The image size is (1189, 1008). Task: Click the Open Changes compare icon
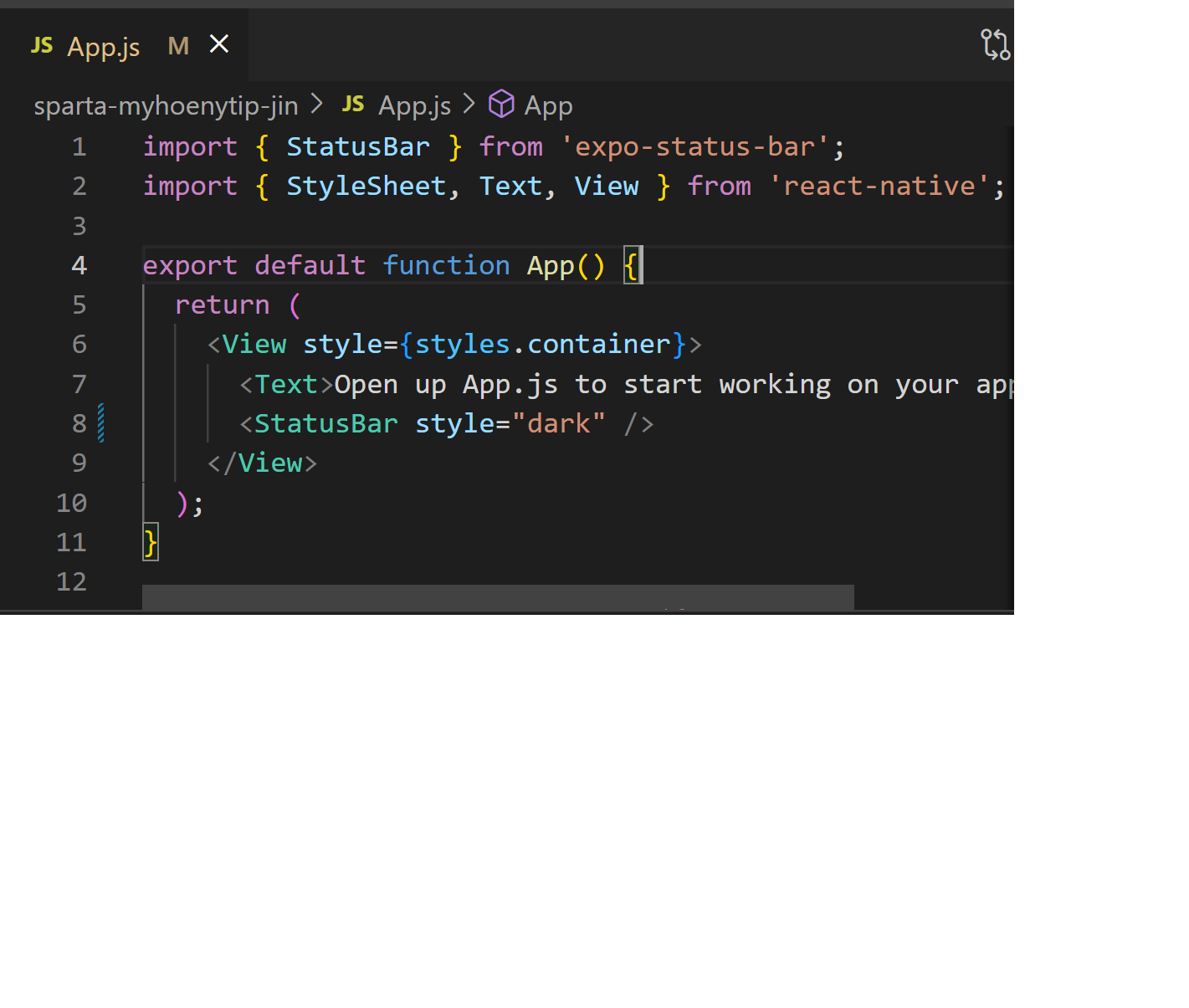995,45
